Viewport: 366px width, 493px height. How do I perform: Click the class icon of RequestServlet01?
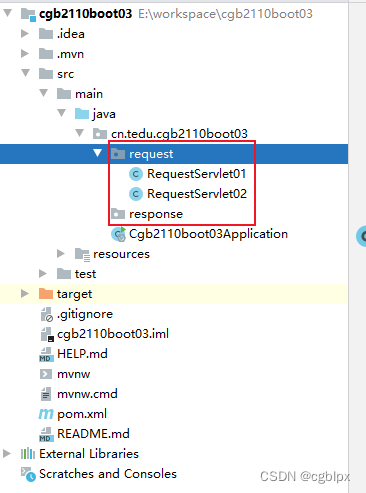pos(136,174)
